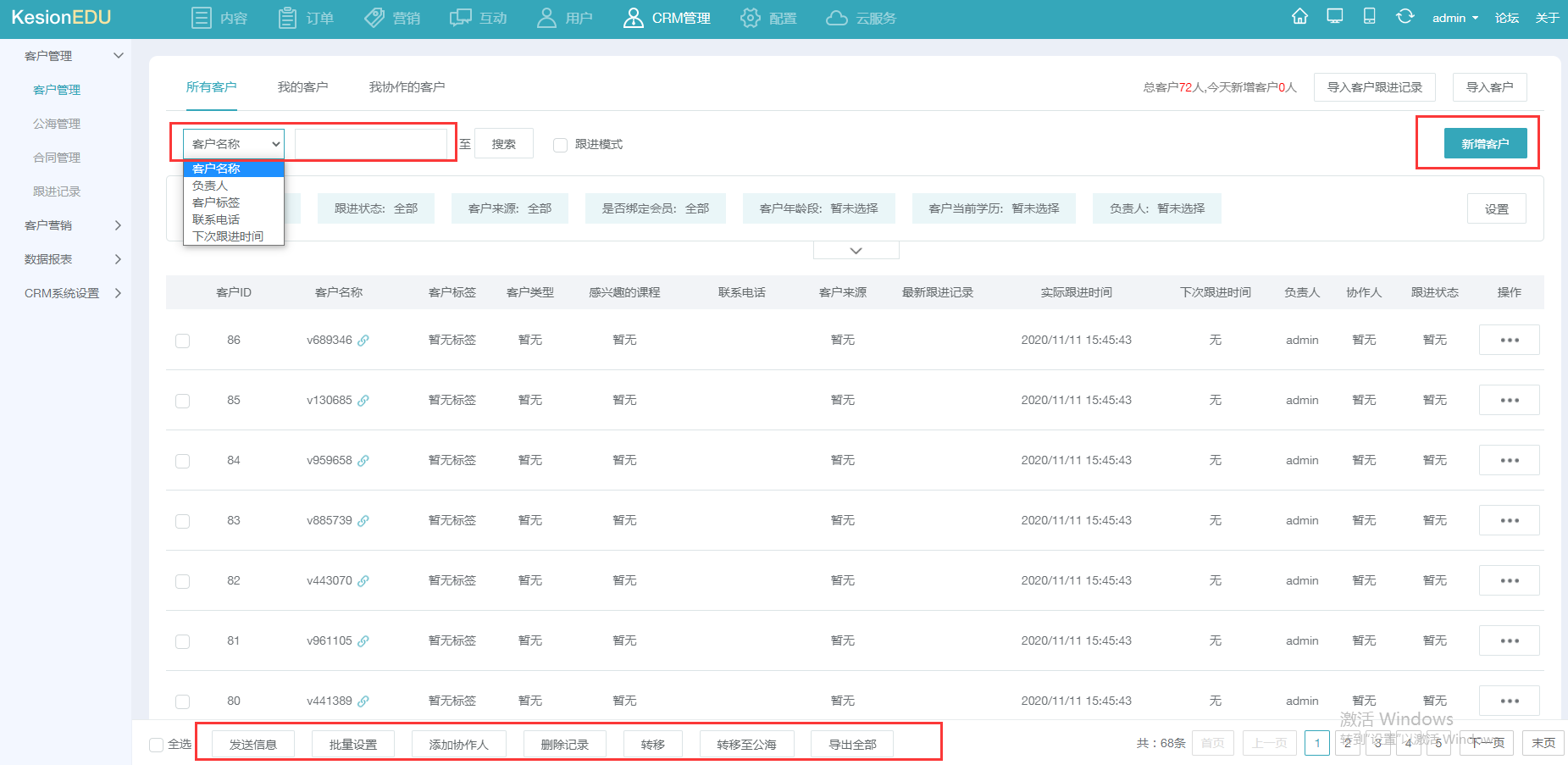Open the 客户名称 search field dropdown
This screenshot has height=765, width=1568.
(x=234, y=144)
